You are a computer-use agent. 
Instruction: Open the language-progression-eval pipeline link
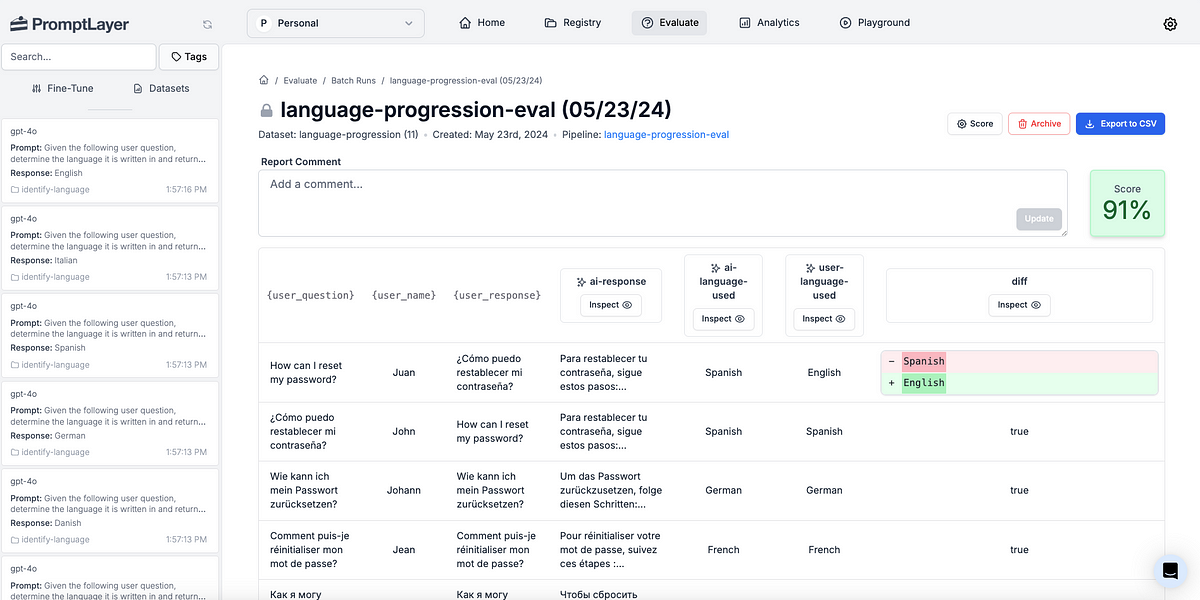pyautogui.click(x=666, y=135)
